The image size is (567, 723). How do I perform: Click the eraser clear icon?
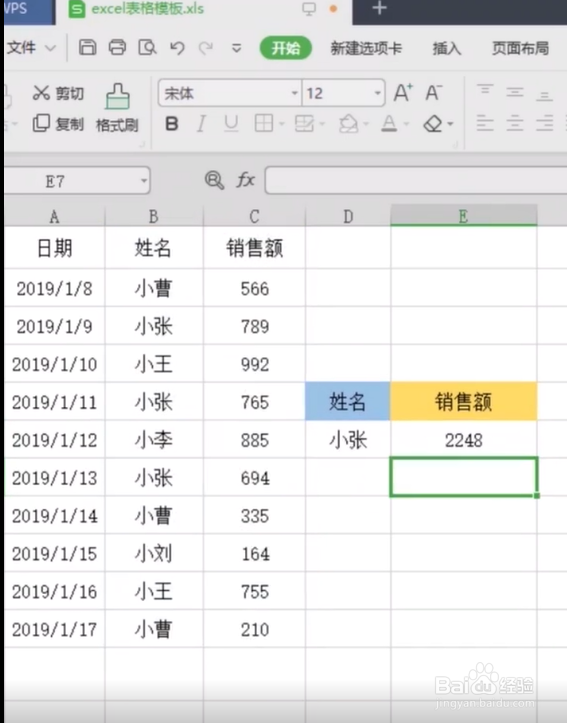[433, 124]
